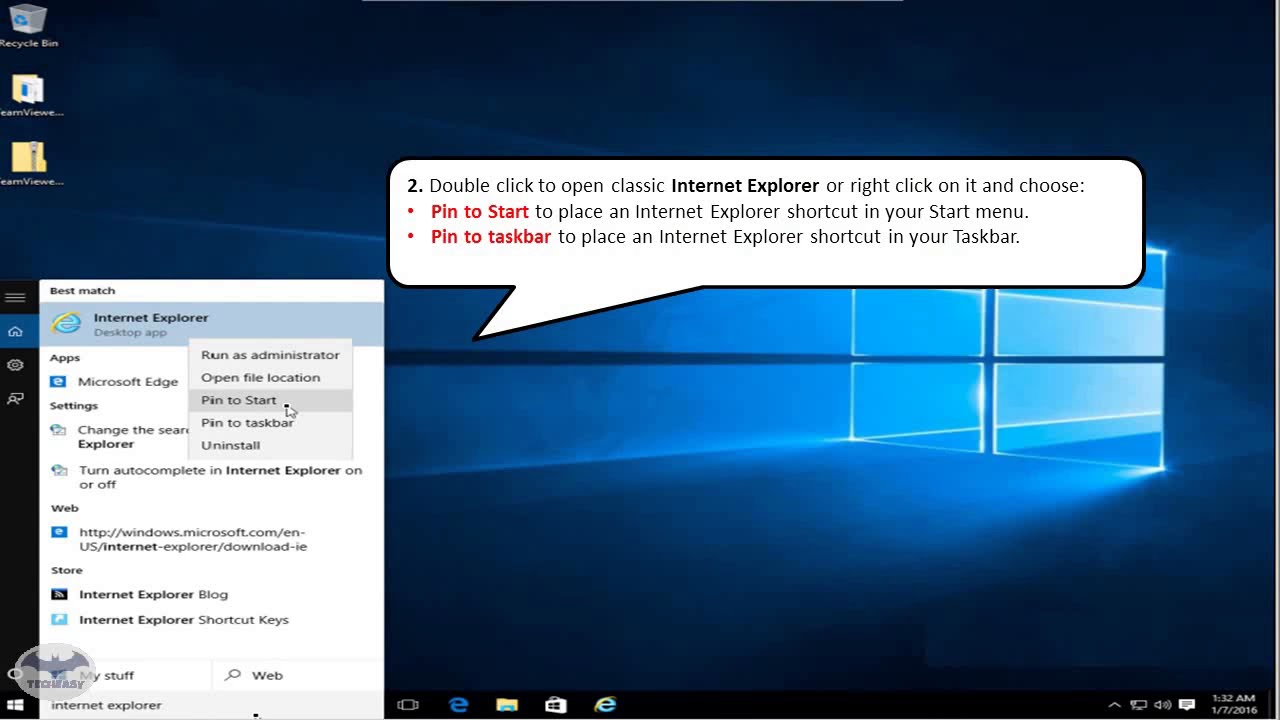
Task: Show hidden system tray icons
Action: 1115,705
